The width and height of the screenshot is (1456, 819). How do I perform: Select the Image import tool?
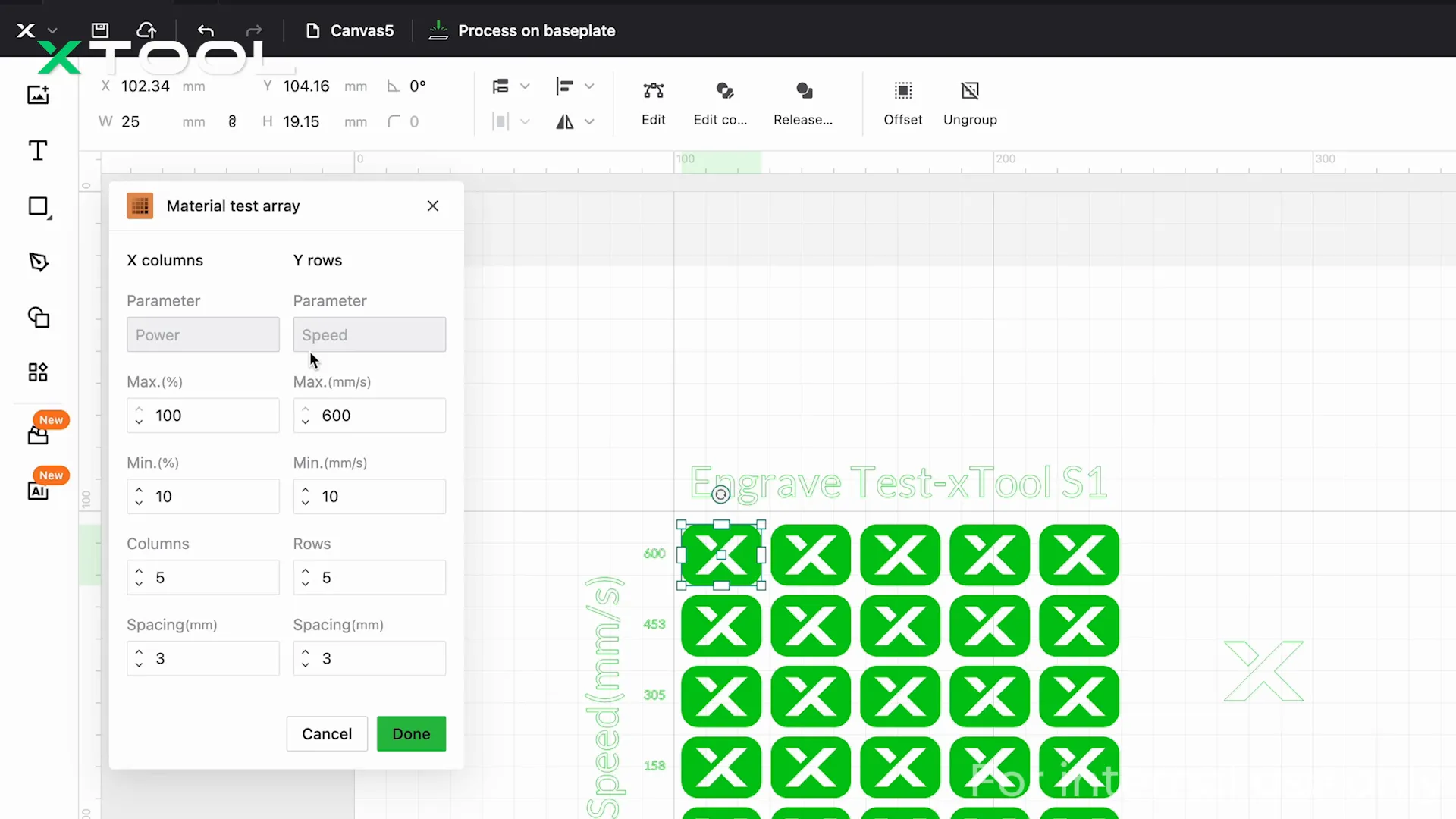click(x=38, y=95)
